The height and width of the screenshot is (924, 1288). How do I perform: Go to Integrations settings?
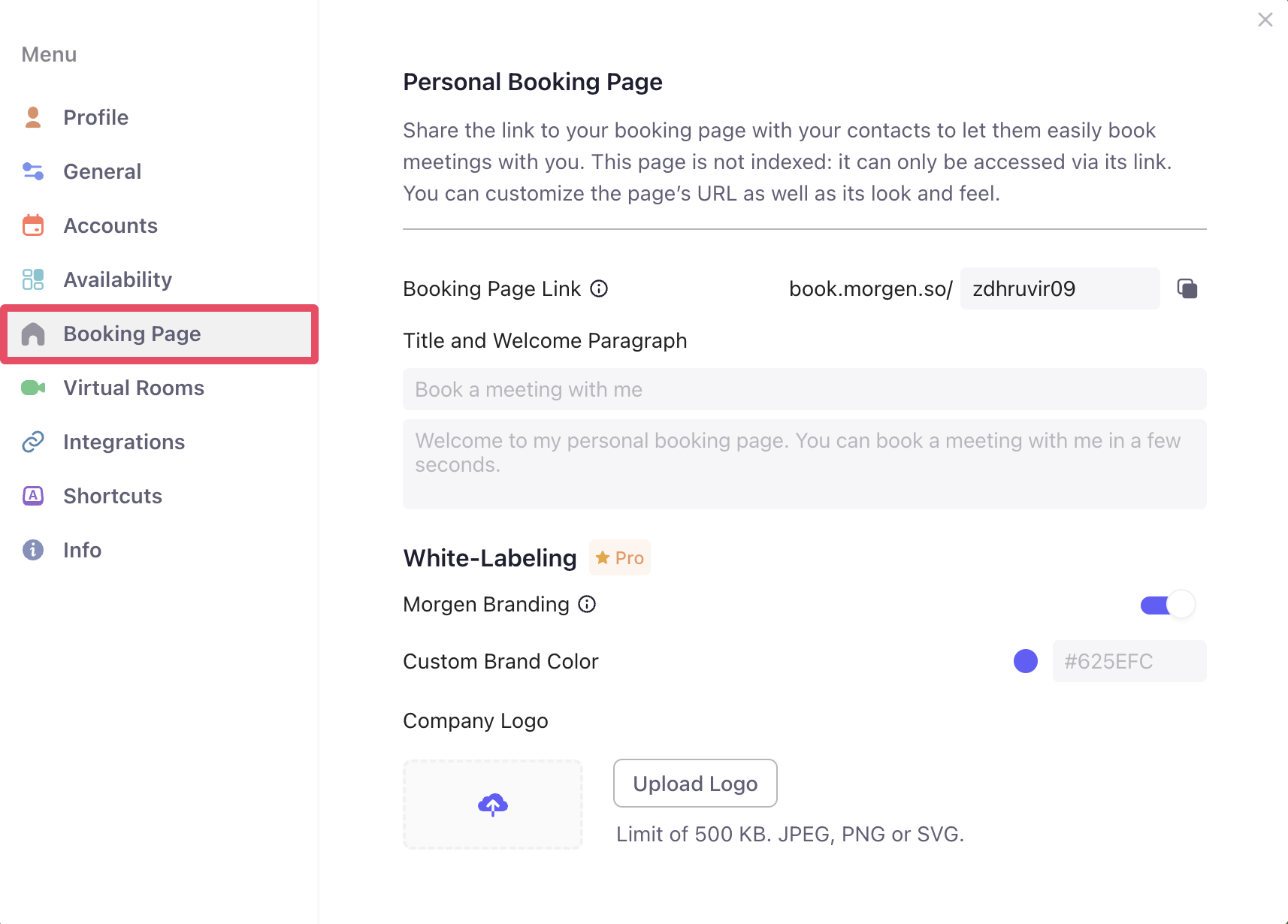pos(159,442)
